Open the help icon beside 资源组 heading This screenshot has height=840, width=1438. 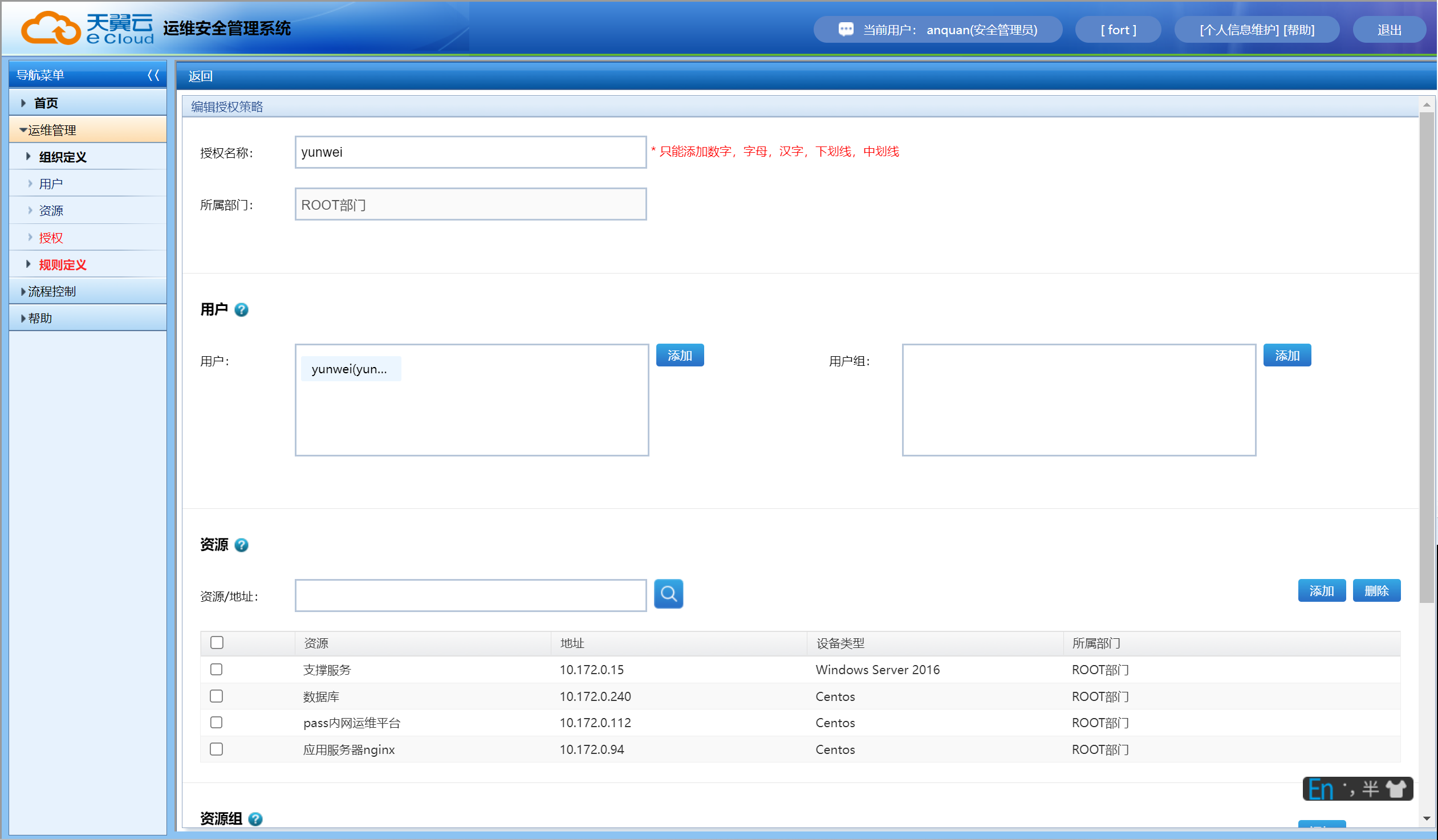255,819
